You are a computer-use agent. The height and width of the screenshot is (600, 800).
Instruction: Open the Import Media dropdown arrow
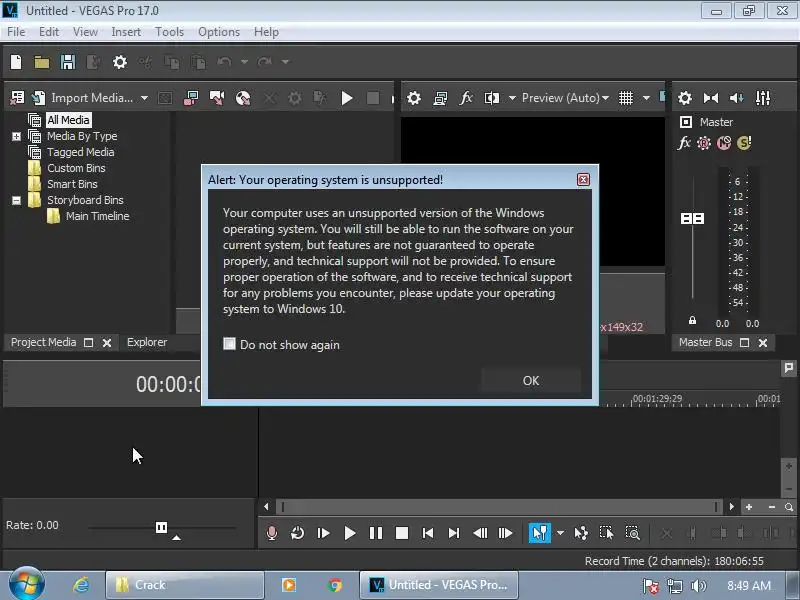tap(144, 98)
